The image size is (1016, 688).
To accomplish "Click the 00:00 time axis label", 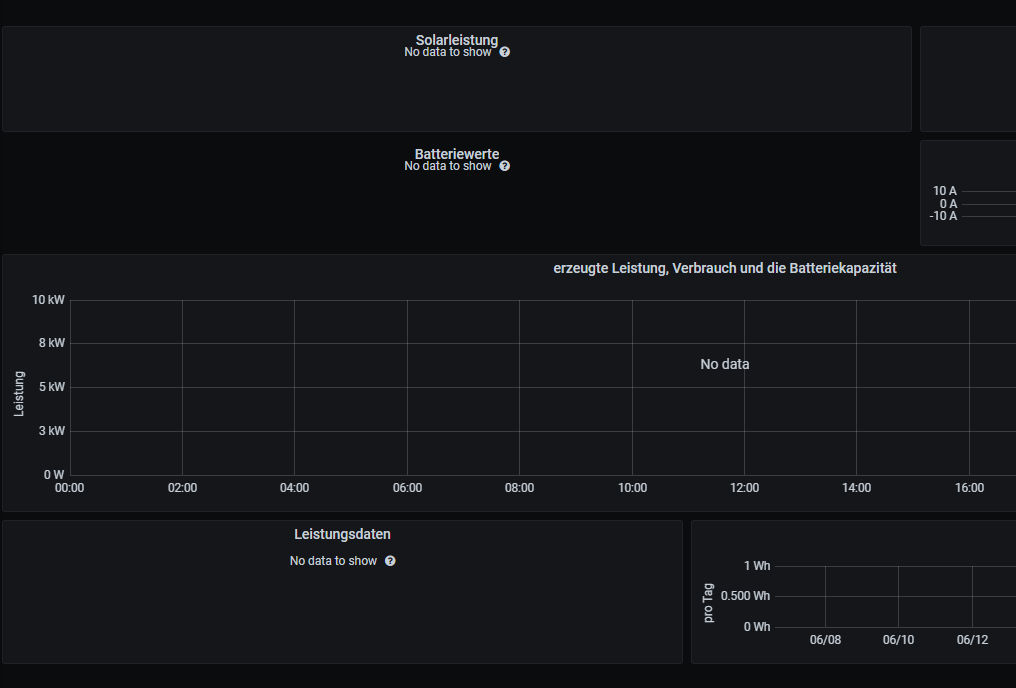I will click(69, 488).
